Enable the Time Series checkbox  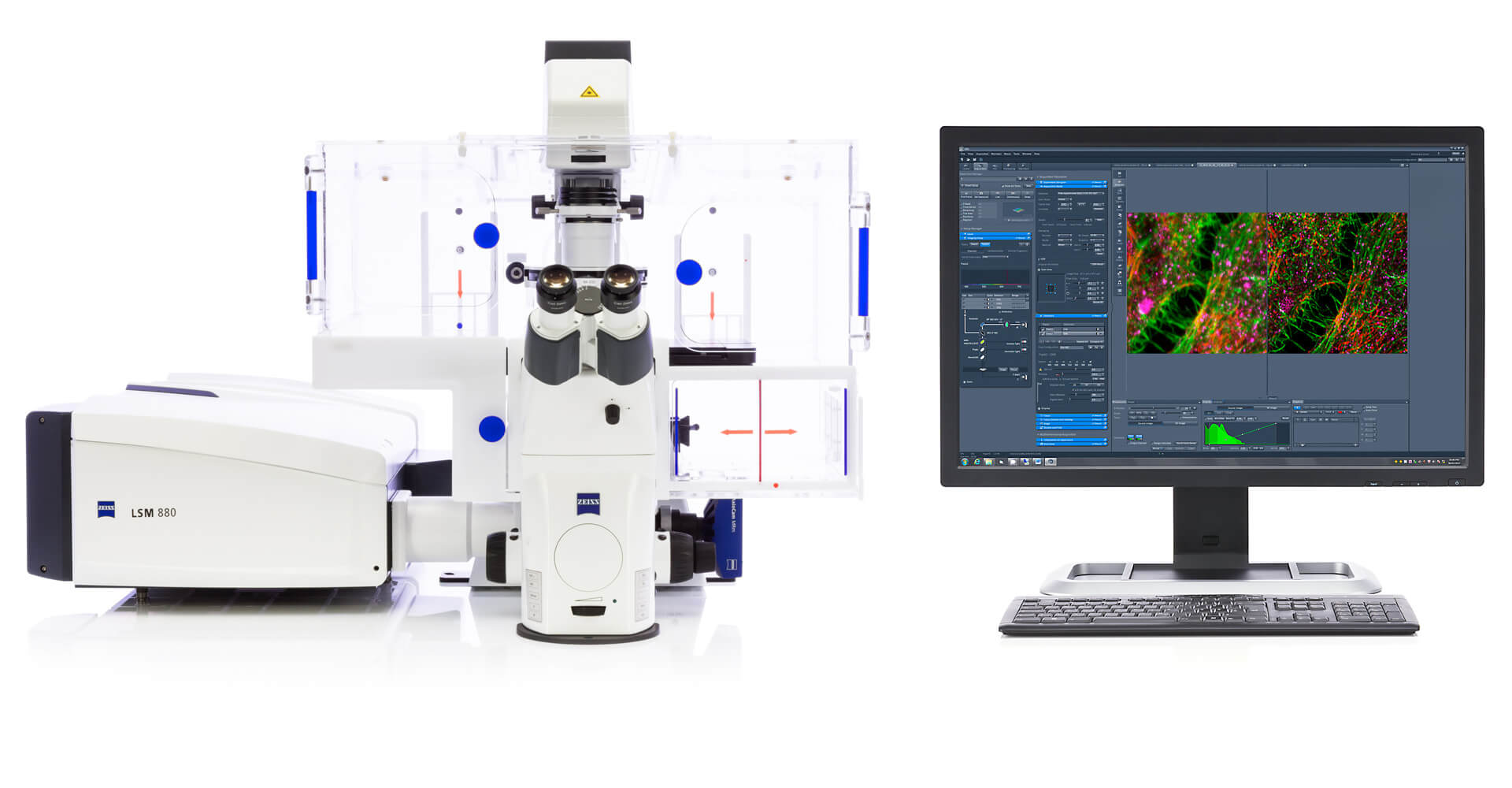coord(962,207)
